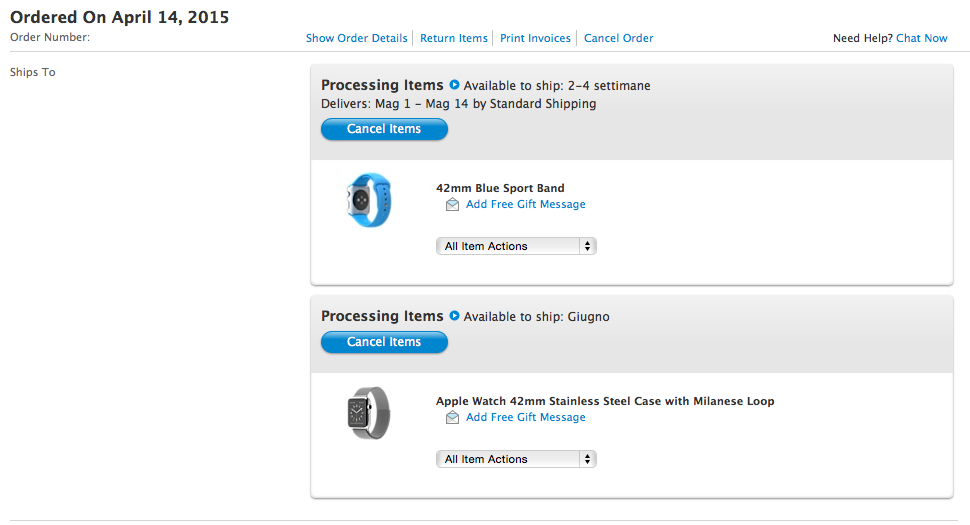Click the 42mm Blue Sport Band title
The height and width of the screenshot is (525, 970).
pyautogui.click(x=500, y=188)
